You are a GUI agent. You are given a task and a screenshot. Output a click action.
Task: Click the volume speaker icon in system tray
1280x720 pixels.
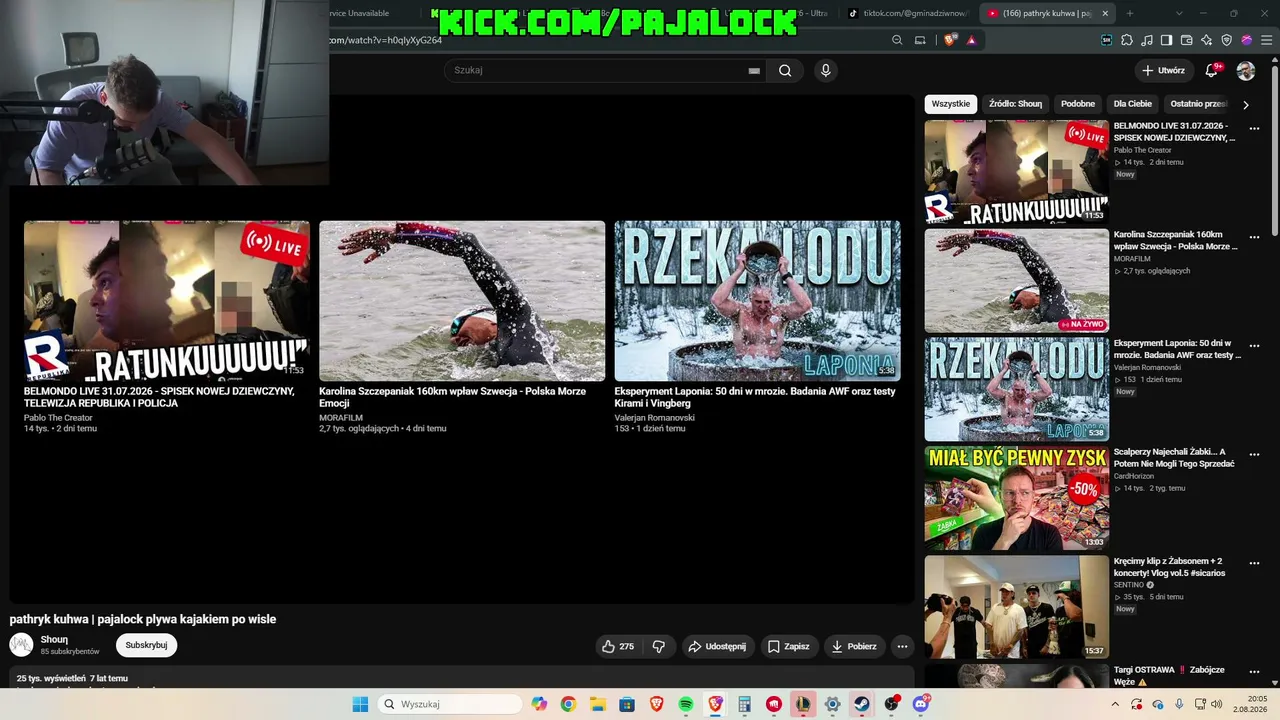coord(1216,704)
